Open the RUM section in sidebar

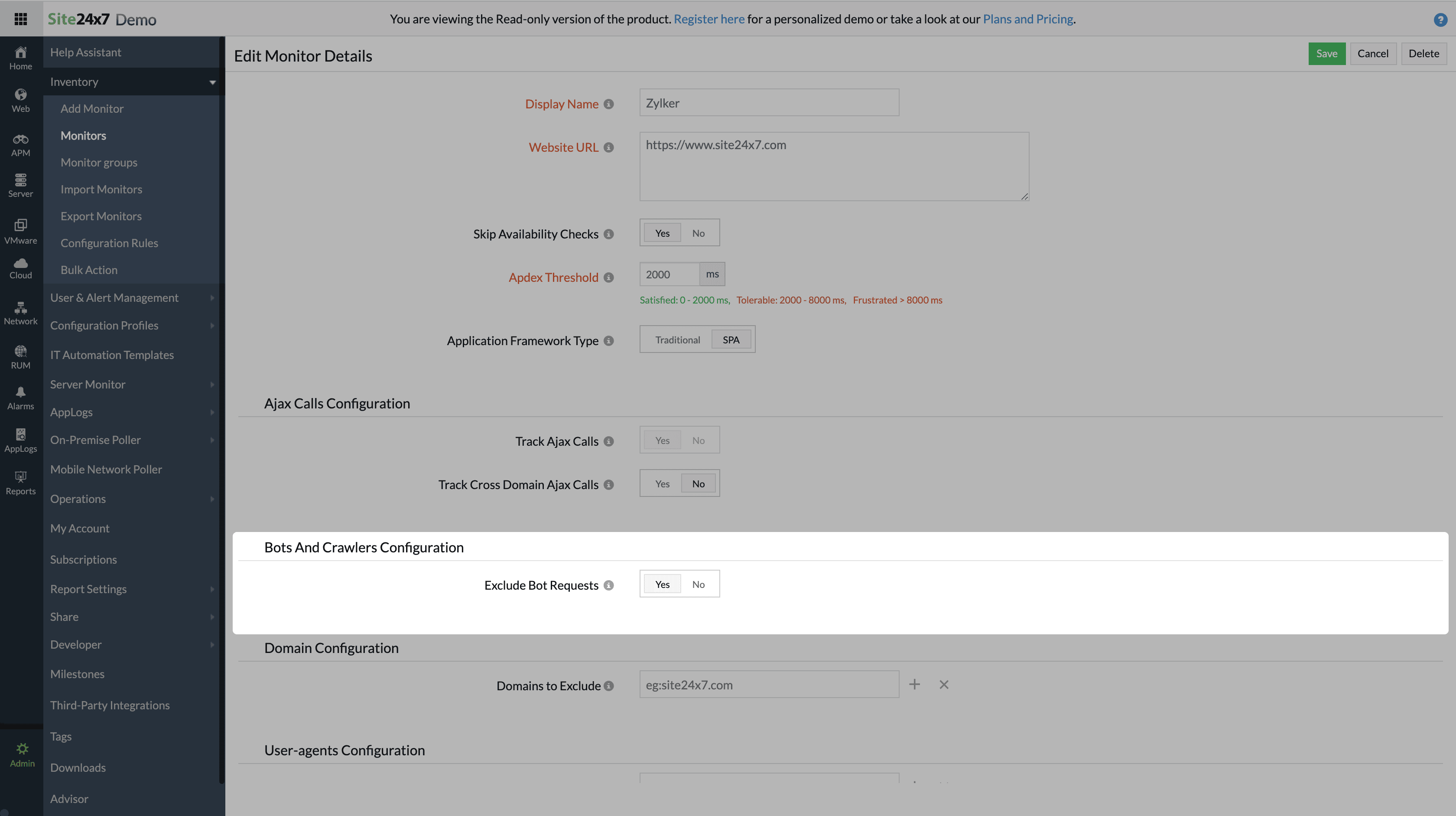coord(20,356)
